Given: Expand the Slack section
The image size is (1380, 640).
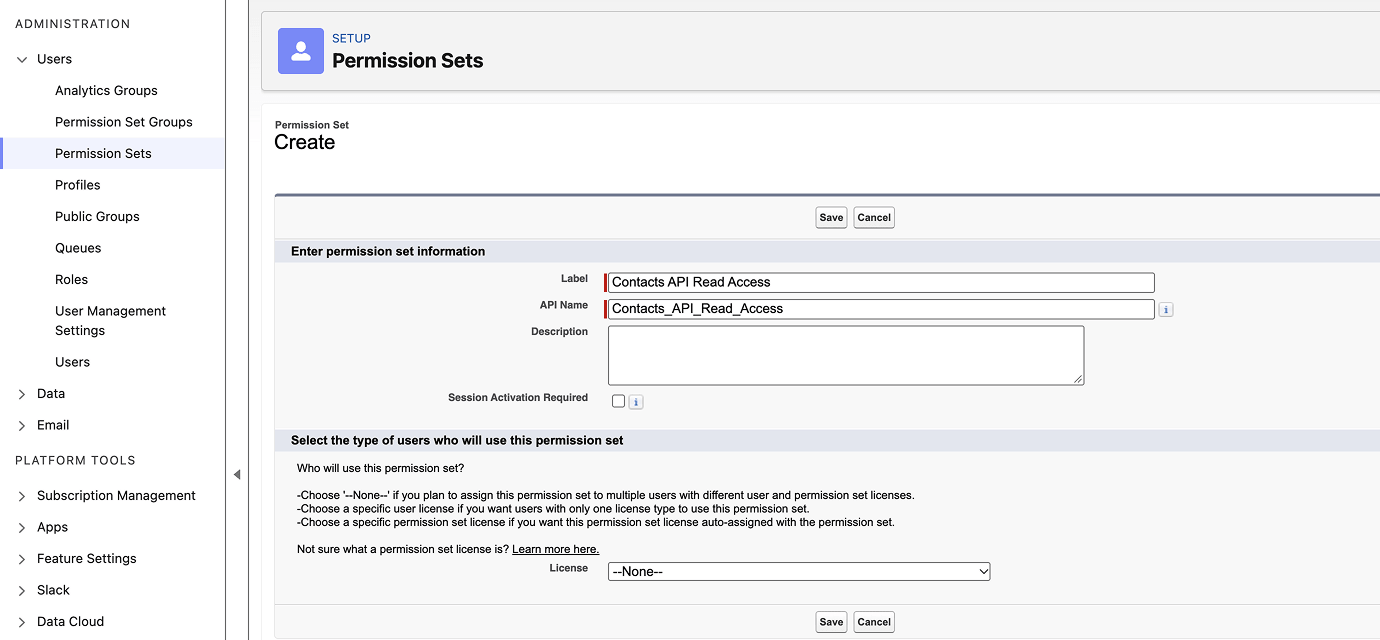Looking at the screenshot, I should [22, 590].
